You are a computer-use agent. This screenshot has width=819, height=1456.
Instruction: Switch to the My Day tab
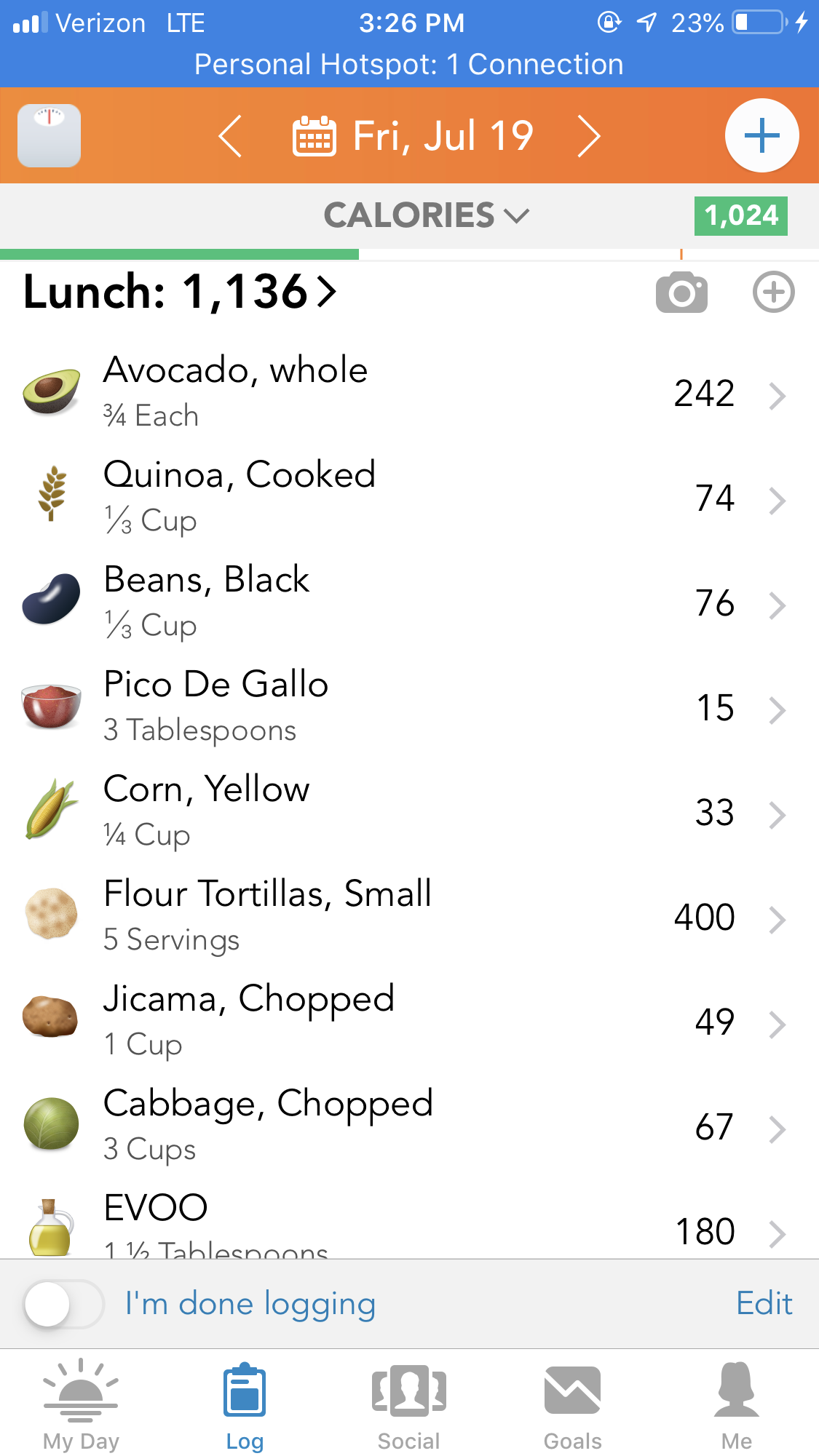click(81, 1404)
